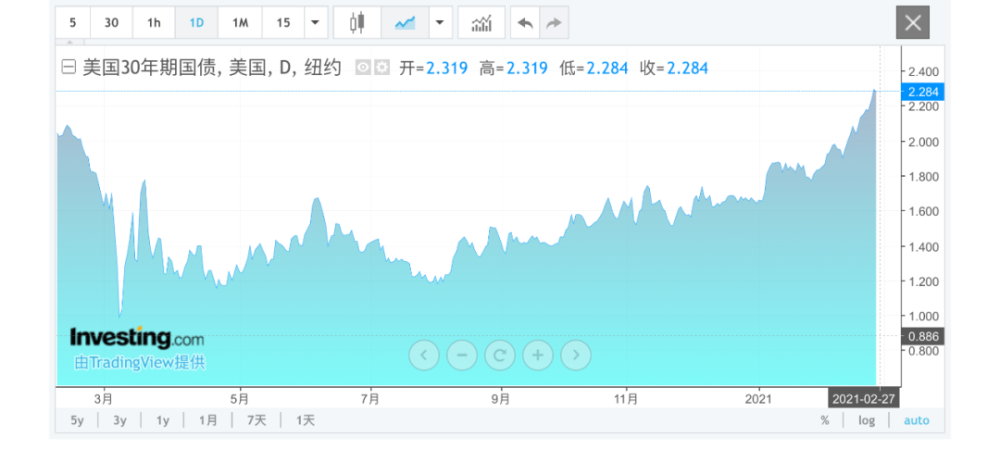Click the 收=2.284 close value
This screenshot has height=462, width=1000.
click(x=674, y=68)
